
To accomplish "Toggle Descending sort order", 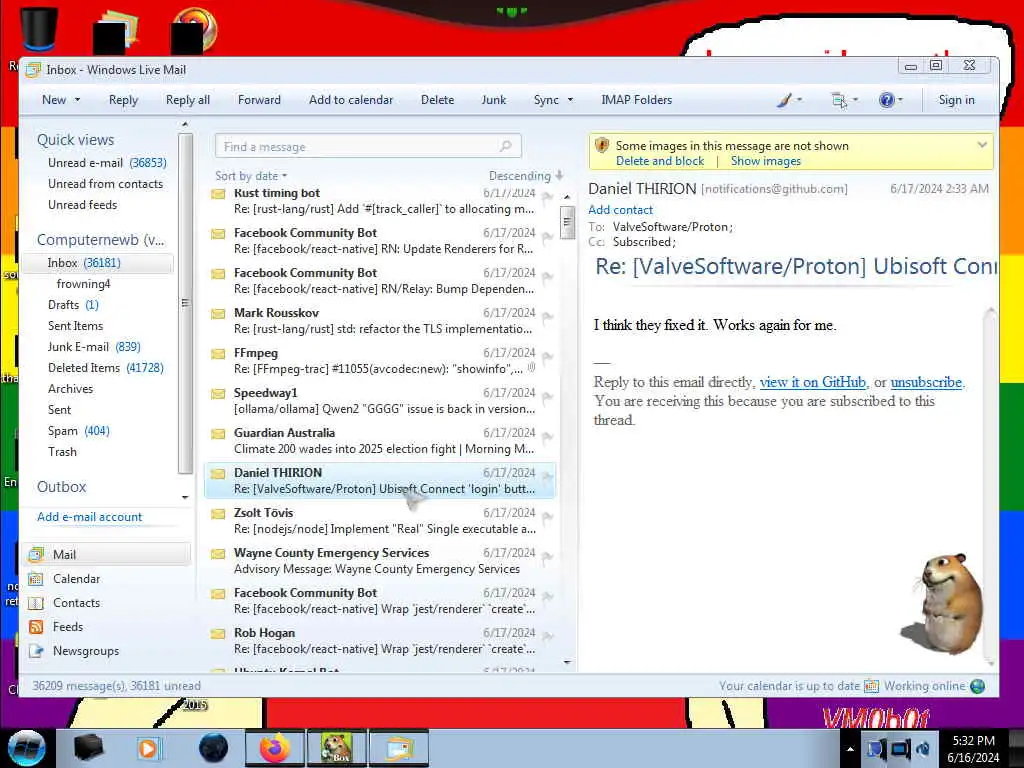I will coord(526,176).
